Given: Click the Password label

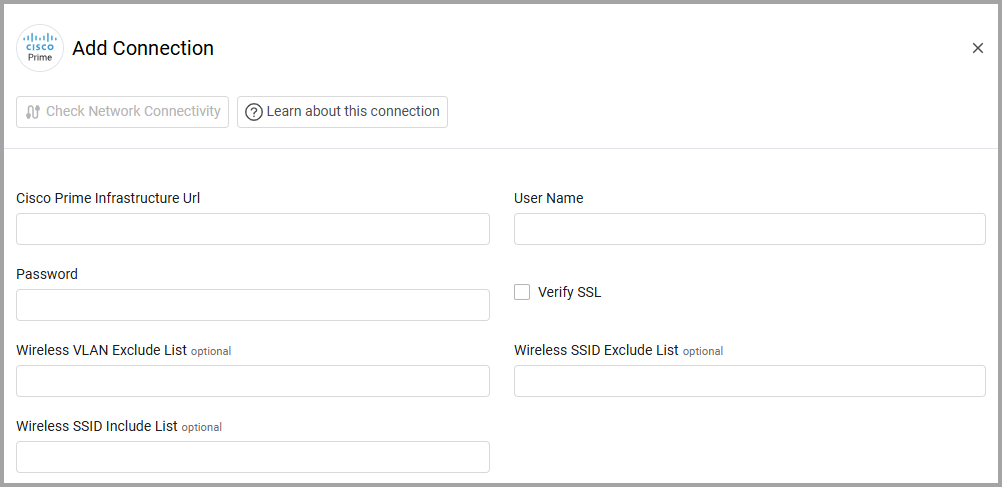Looking at the screenshot, I should (x=47, y=274).
